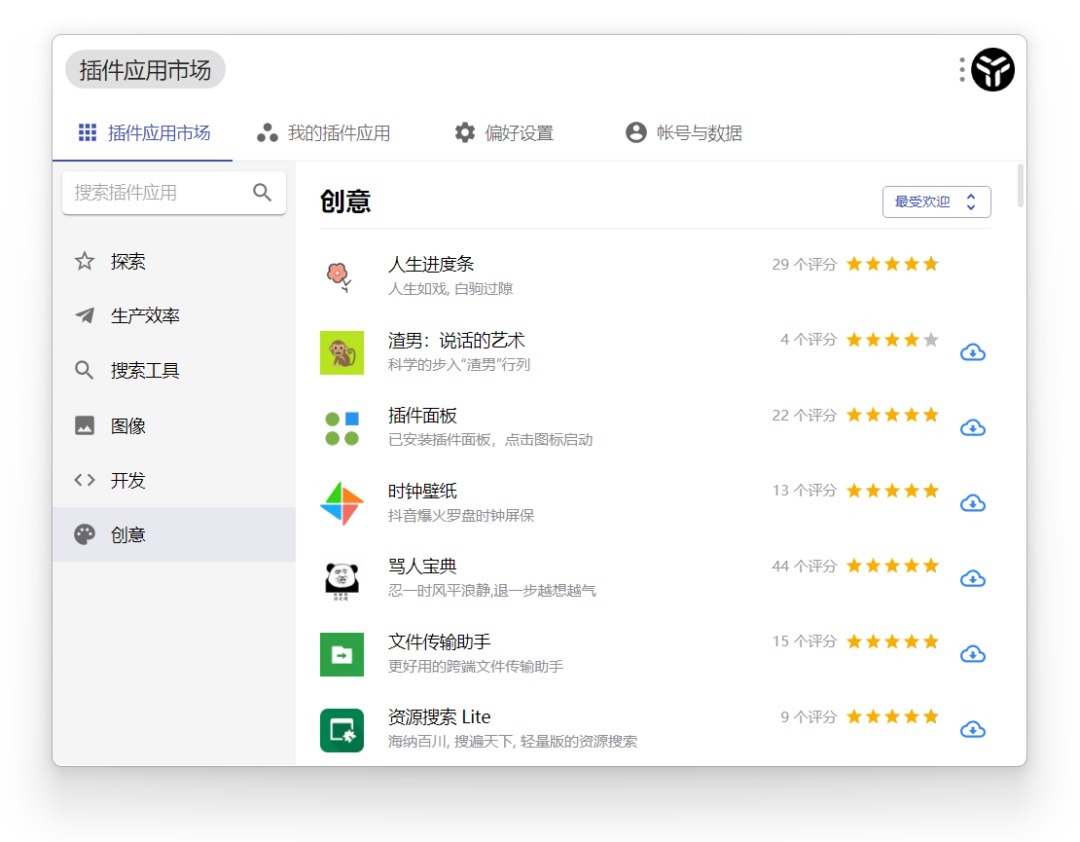Click the 插件应用市场 title pill
The height and width of the screenshot is (842, 1080).
tap(145, 70)
